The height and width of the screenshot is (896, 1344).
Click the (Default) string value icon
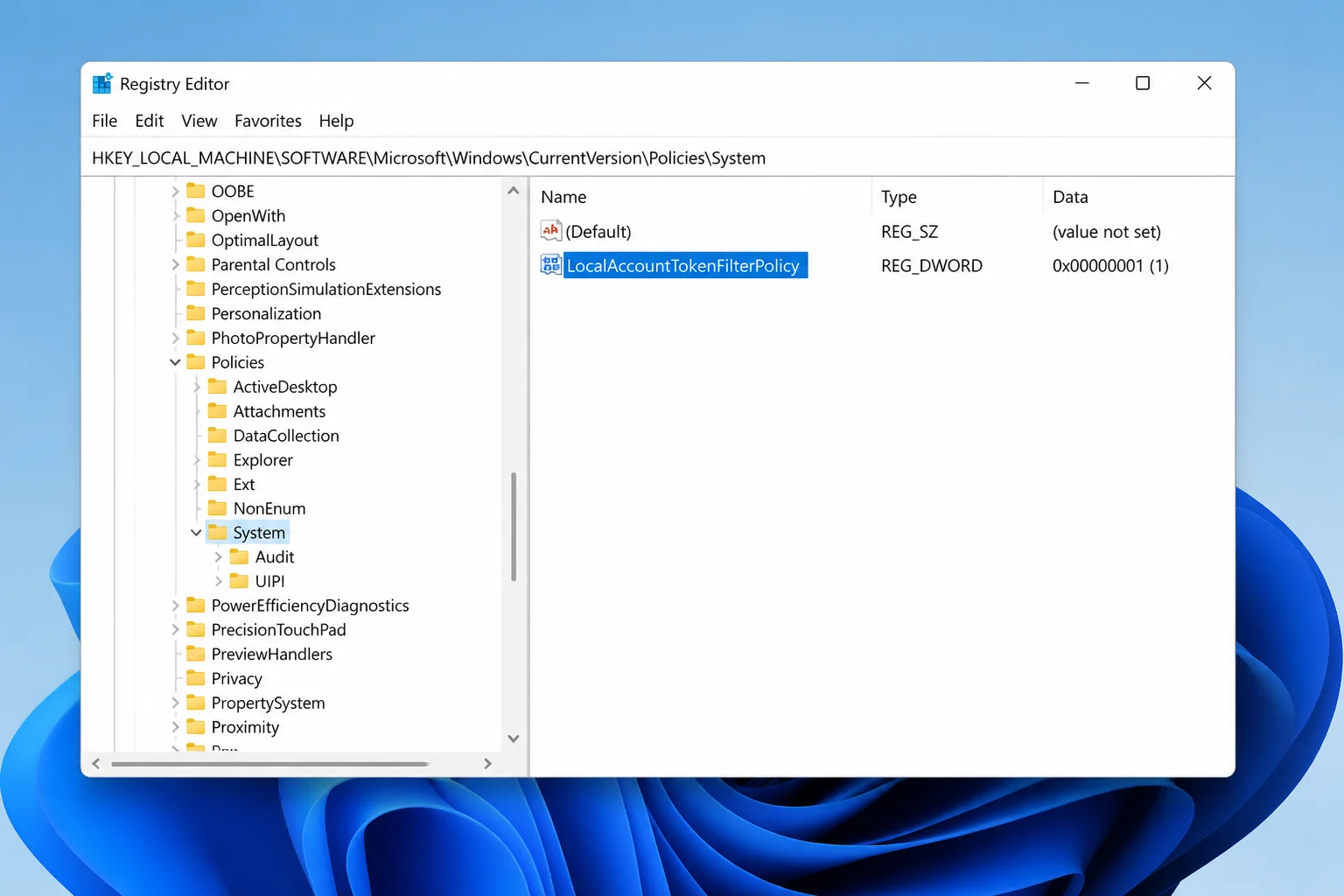[550, 231]
